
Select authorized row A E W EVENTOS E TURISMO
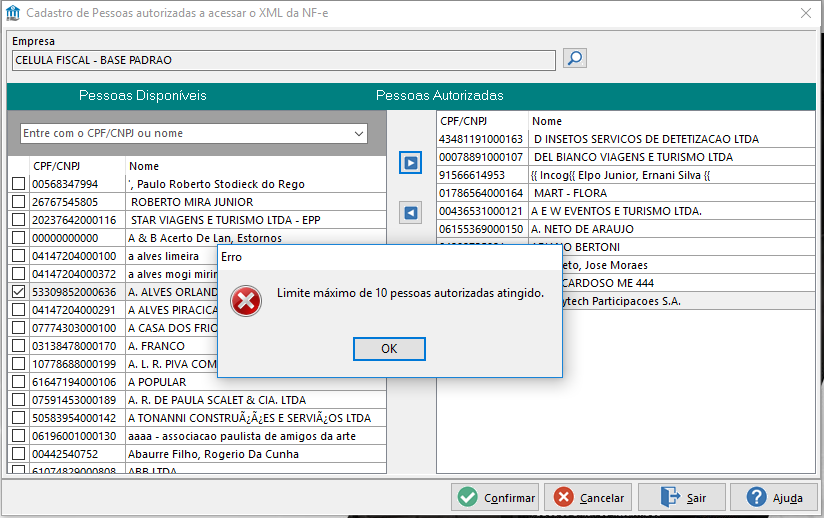pos(626,211)
